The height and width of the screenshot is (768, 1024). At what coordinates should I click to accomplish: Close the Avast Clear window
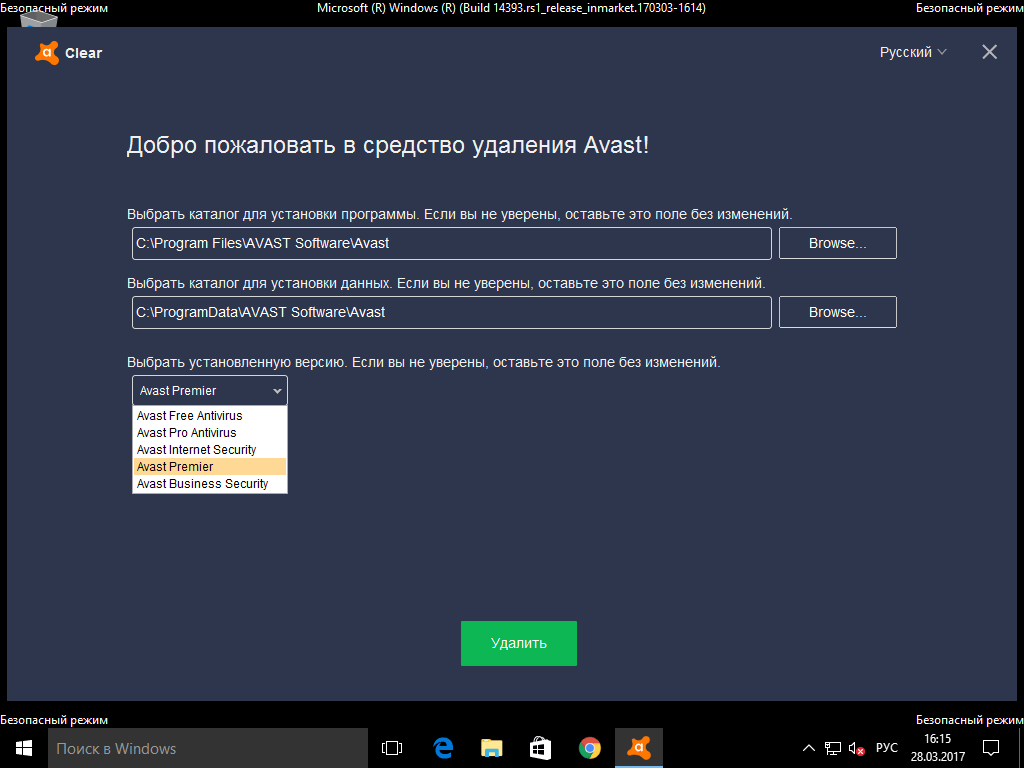989,52
